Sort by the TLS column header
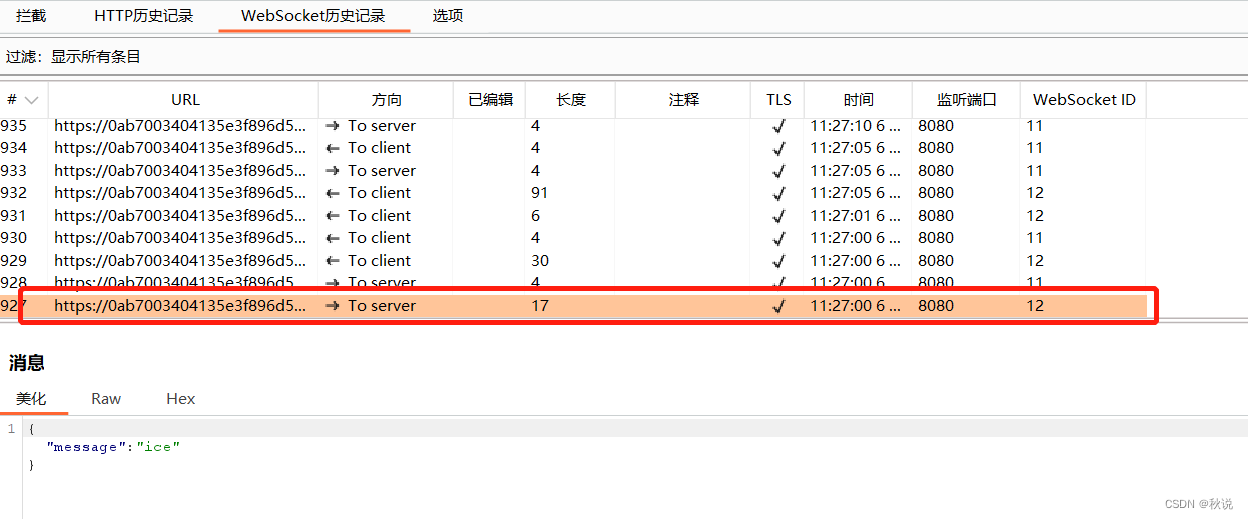 click(x=778, y=100)
